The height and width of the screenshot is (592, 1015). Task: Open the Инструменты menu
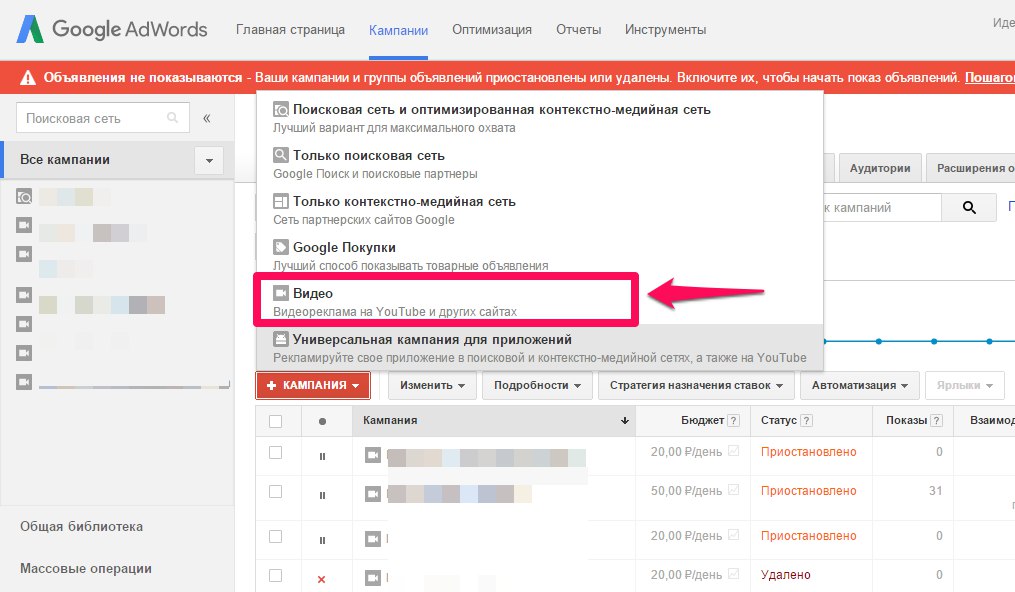coord(665,30)
